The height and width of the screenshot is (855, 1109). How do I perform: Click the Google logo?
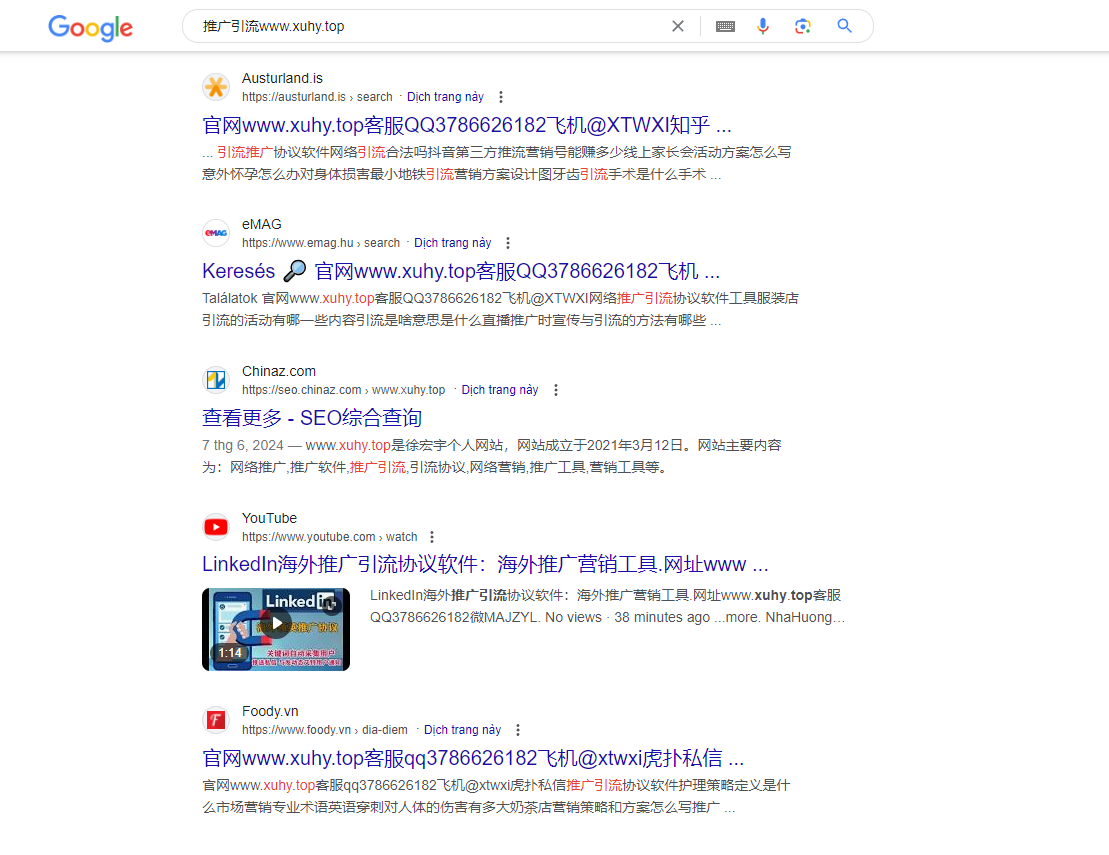(90, 28)
